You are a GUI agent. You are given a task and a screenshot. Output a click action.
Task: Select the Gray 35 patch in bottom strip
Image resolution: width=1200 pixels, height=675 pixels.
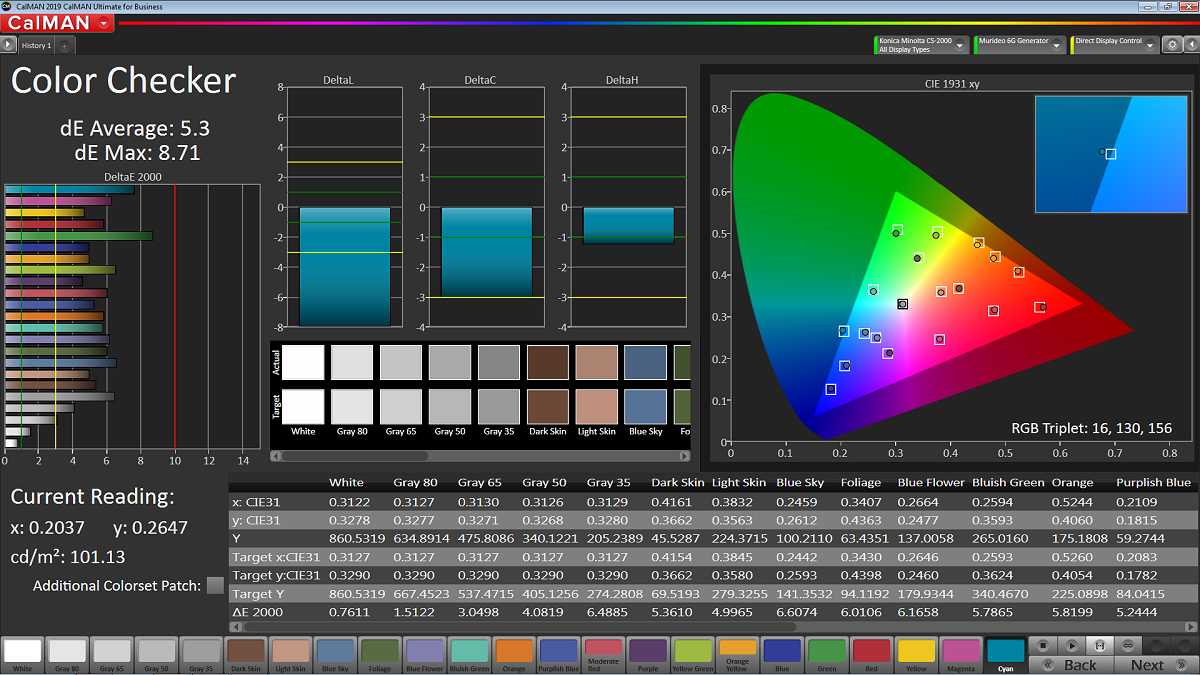click(201, 655)
